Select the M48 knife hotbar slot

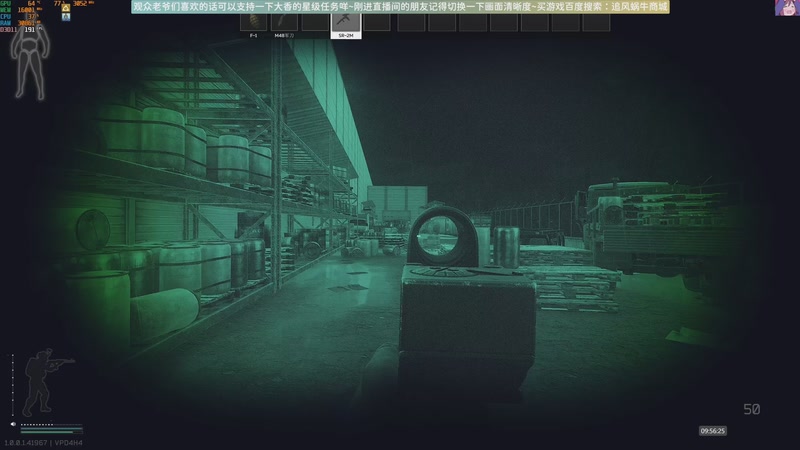coord(284,26)
